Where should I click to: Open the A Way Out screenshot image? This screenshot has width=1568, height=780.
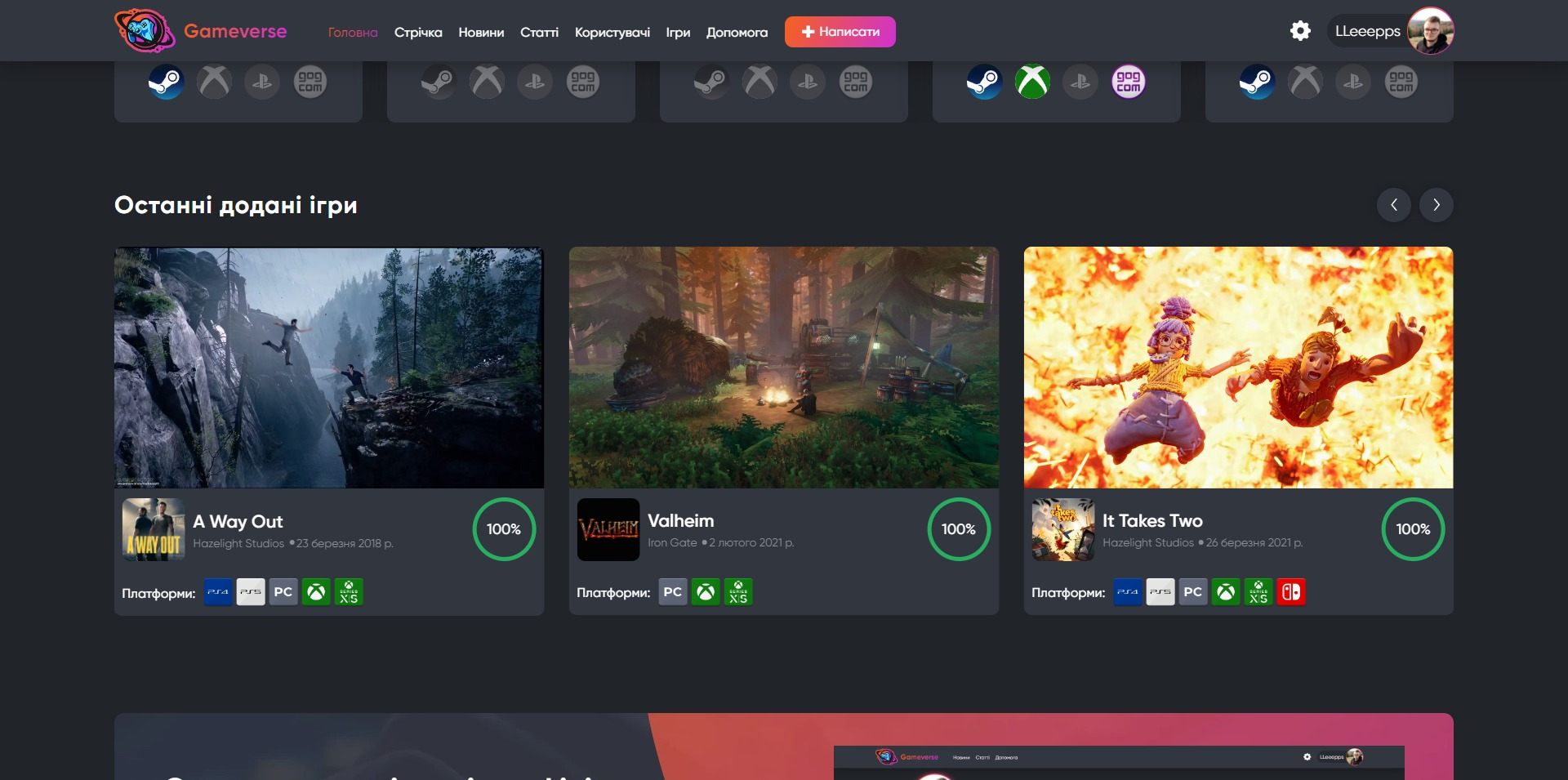329,368
